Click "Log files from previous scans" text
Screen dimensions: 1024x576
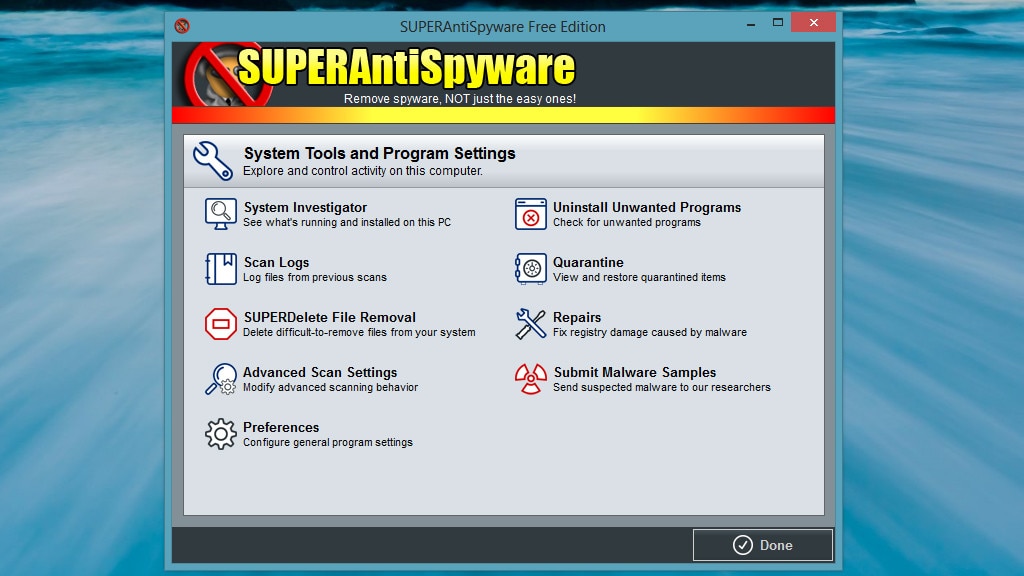pyautogui.click(x=315, y=277)
